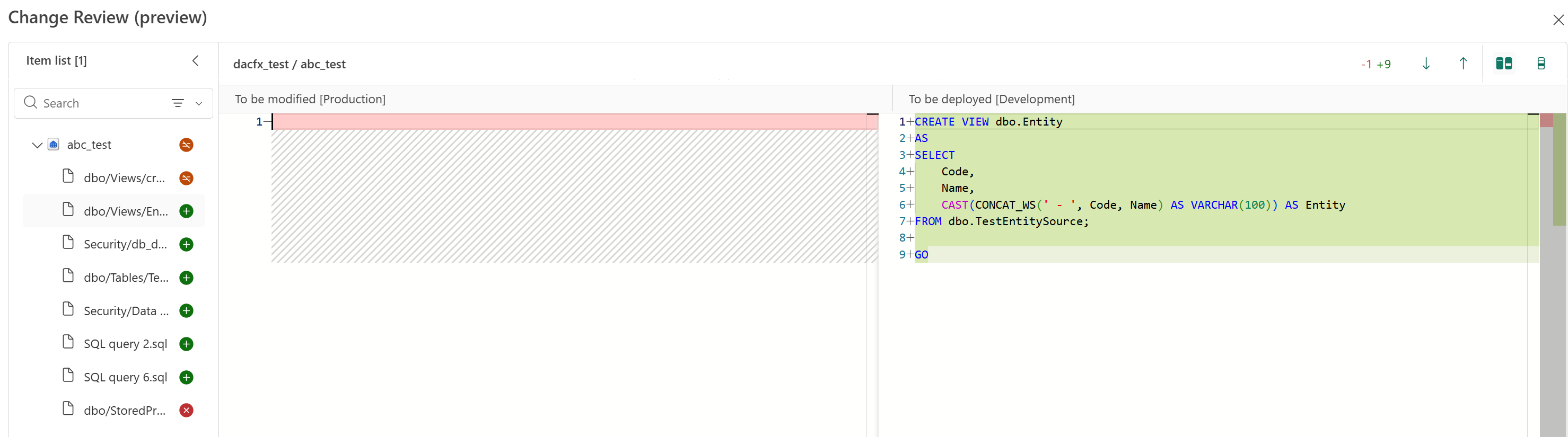Viewport: 1568px width, 437px height.
Task: Switch to side-by-side diff view
Action: pyautogui.click(x=1503, y=64)
